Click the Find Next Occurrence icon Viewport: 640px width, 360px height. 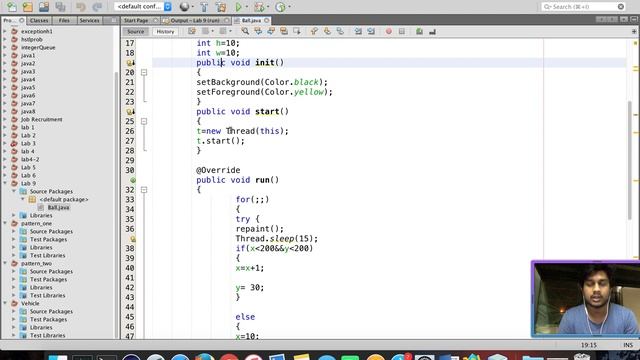tap(271, 31)
